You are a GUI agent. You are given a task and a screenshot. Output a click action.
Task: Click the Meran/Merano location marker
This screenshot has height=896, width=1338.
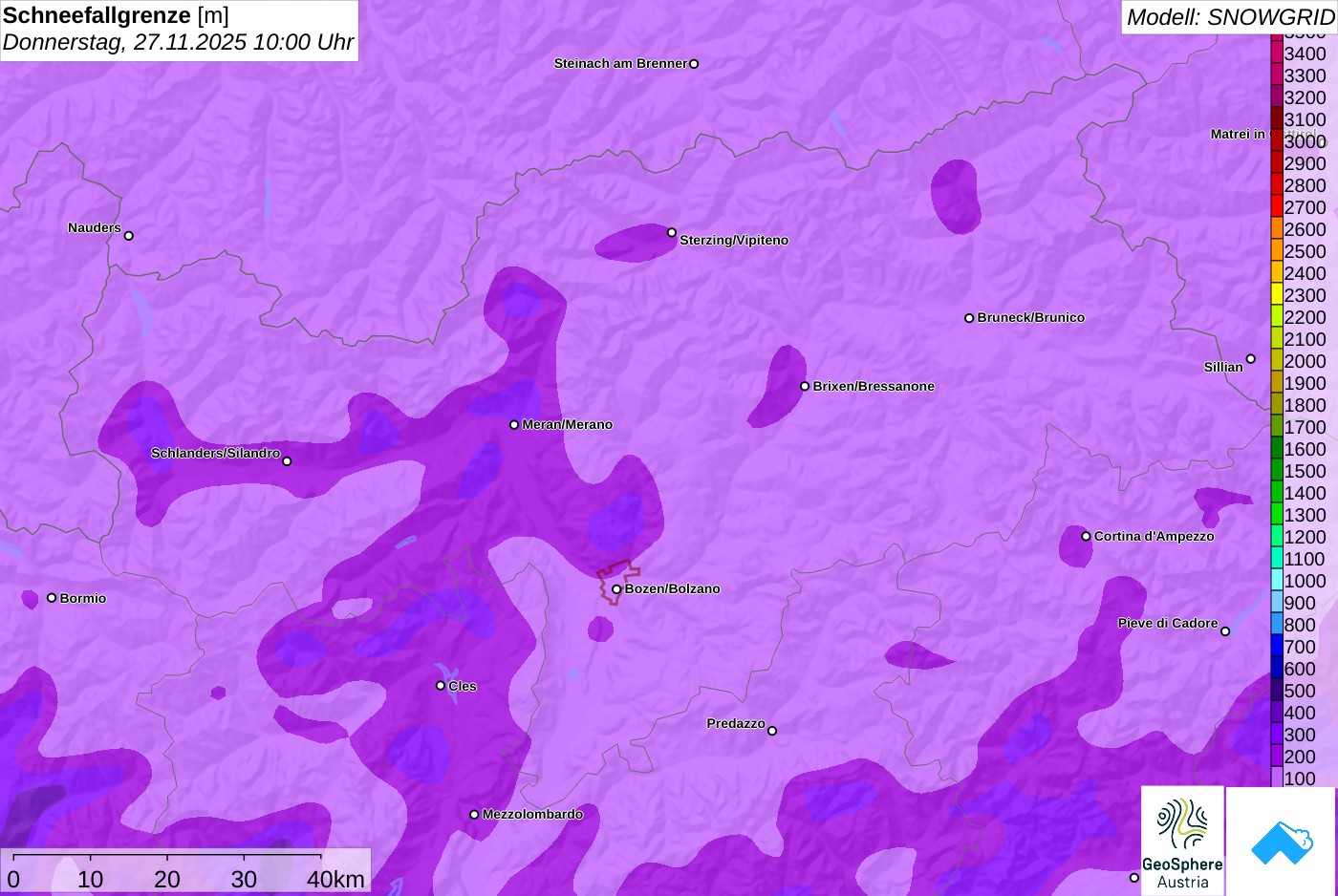click(x=514, y=425)
